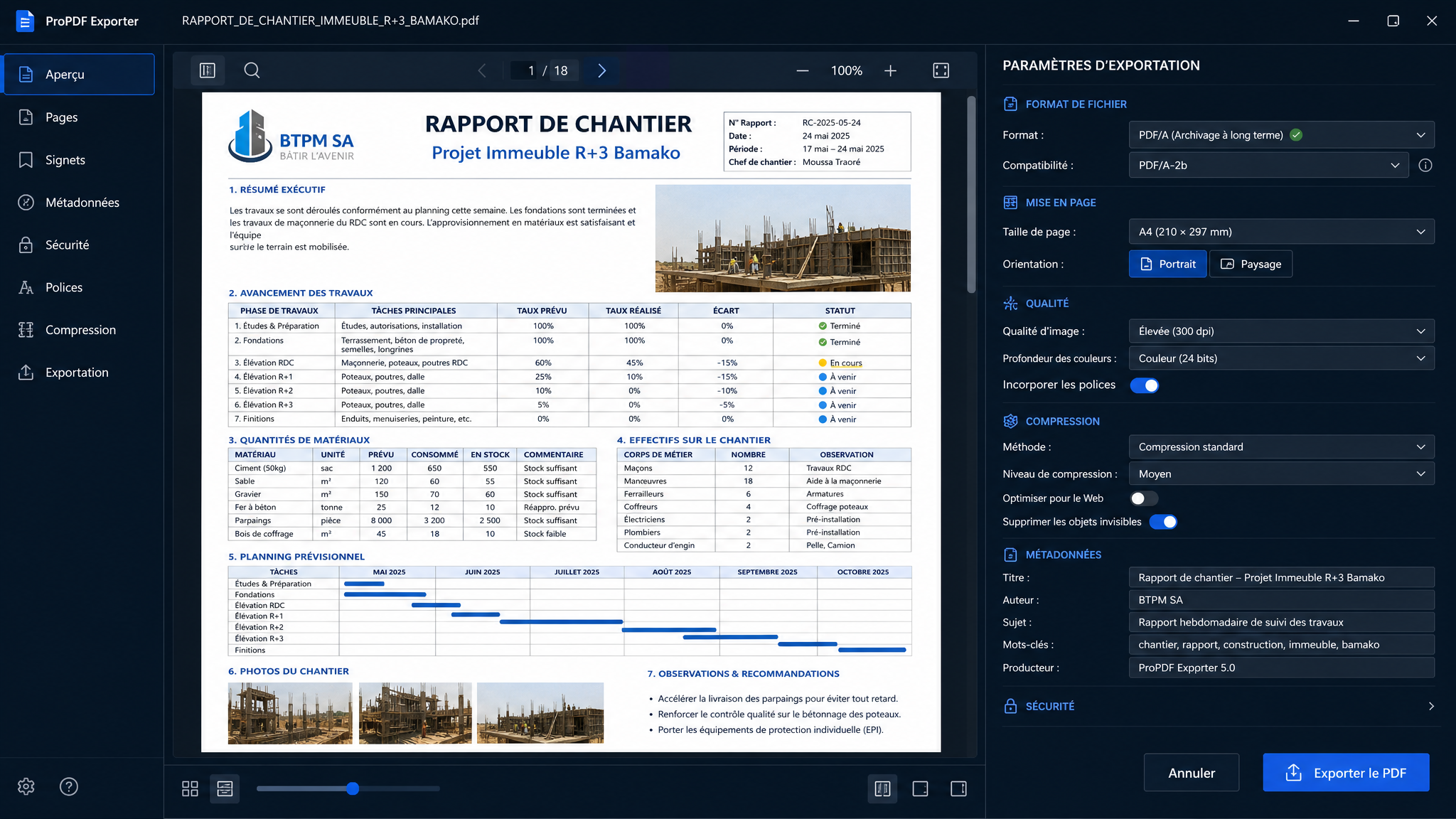Viewport: 1456px width, 819px height.
Task: Click the Qualité section sparkle icon
Action: point(1010,304)
